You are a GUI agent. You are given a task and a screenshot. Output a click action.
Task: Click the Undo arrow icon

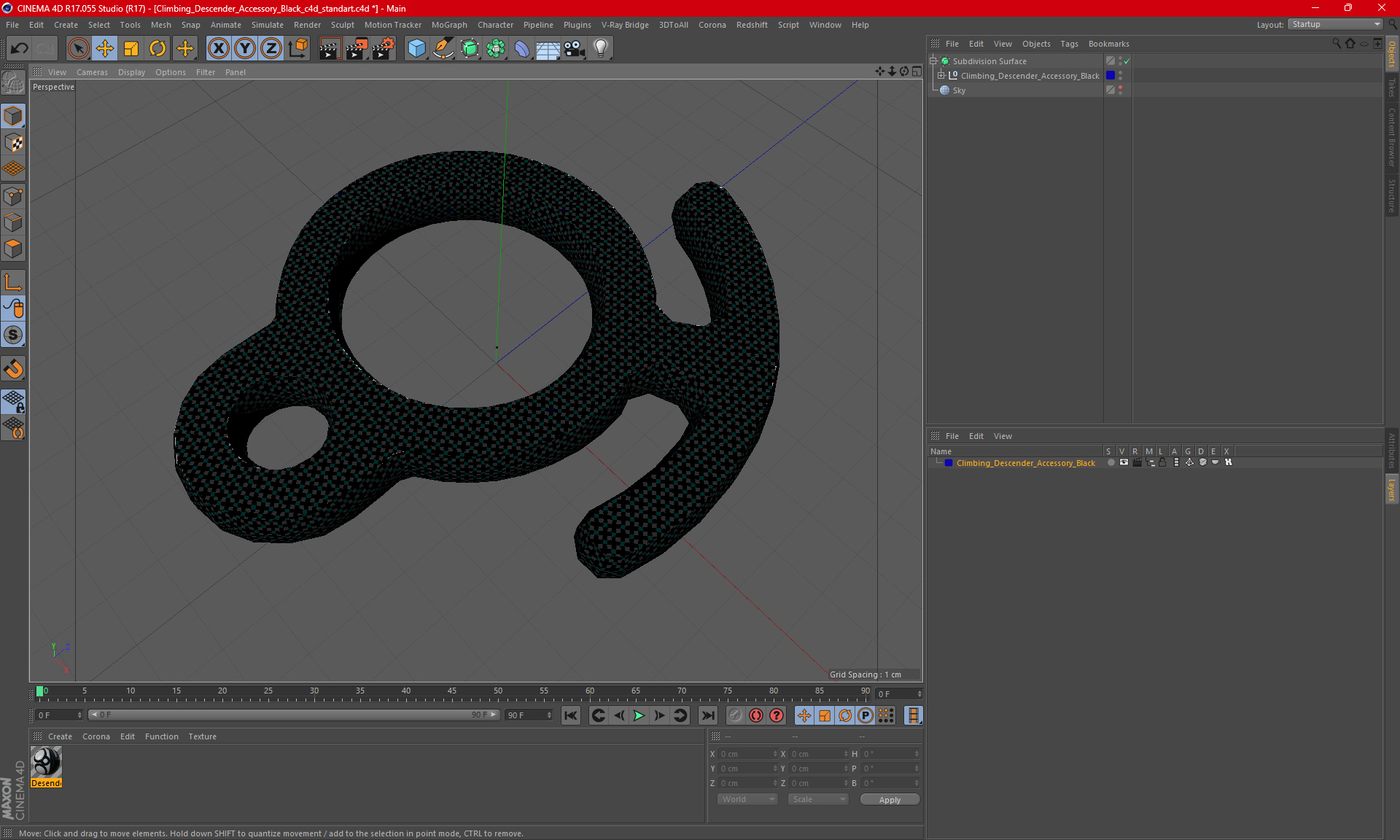point(20,49)
